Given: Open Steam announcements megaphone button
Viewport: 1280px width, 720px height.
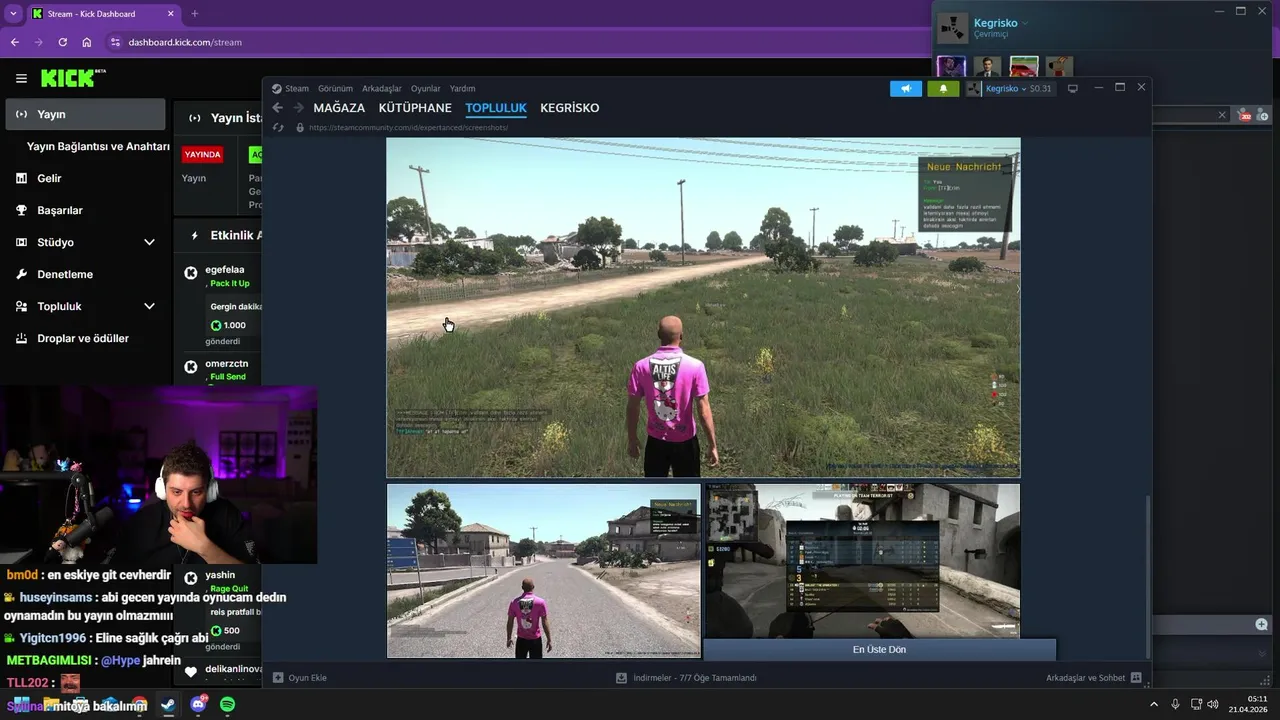Looking at the screenshot, I should point(906,88).
